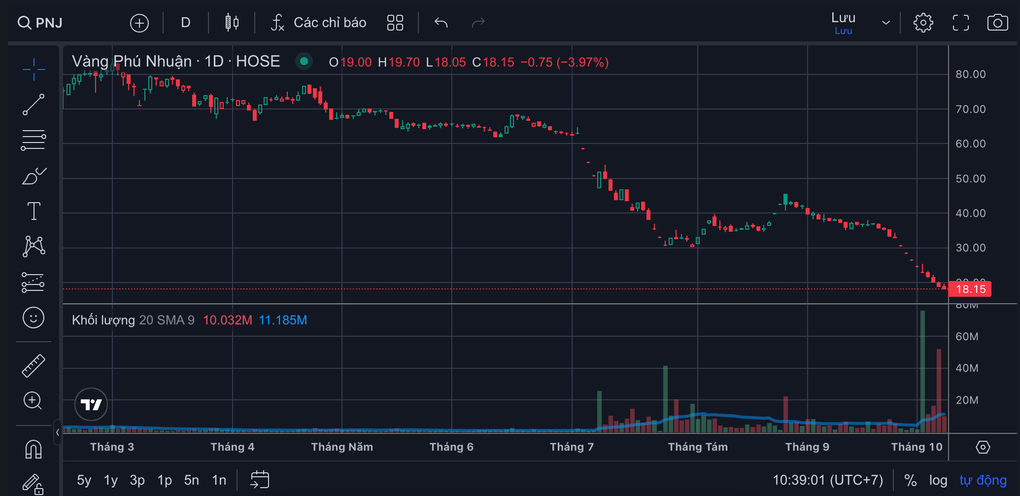Click the tự động auto scale button

click(x=983, y=480)
